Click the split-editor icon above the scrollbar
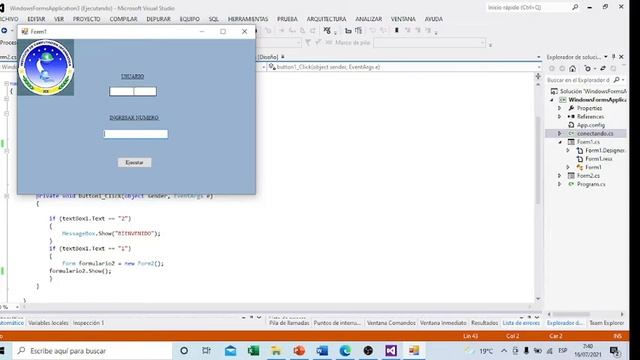 click(x=538, y=76)
